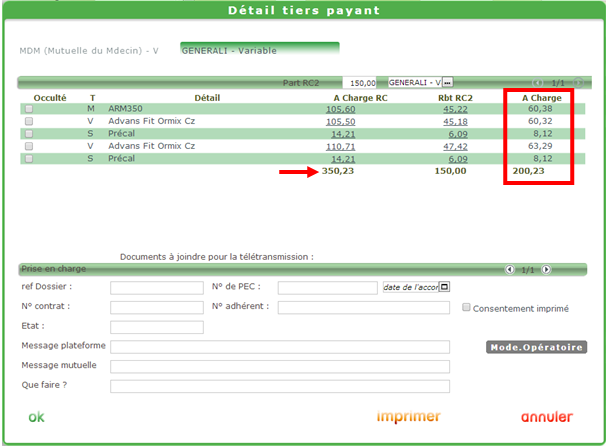Focus the N° de PEC input field

[328, 288]
